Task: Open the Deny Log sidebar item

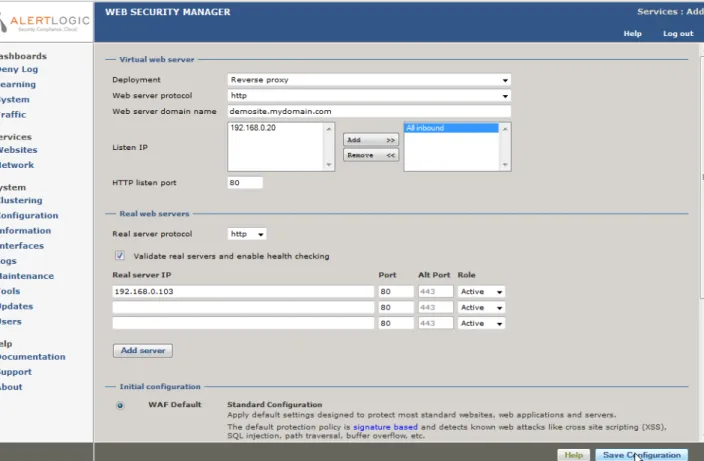Action: 19,69
